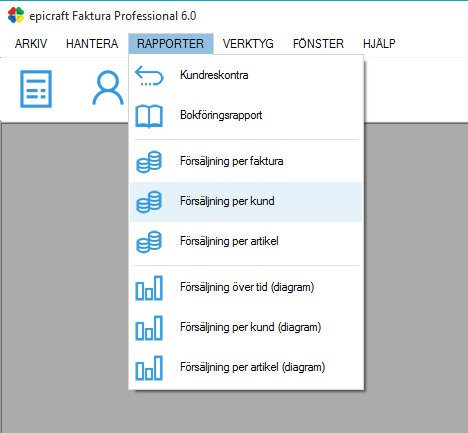Viewport: 468px width, 433px height.
Task: Open the HANTERA menu
Action: tap(92, 44)
